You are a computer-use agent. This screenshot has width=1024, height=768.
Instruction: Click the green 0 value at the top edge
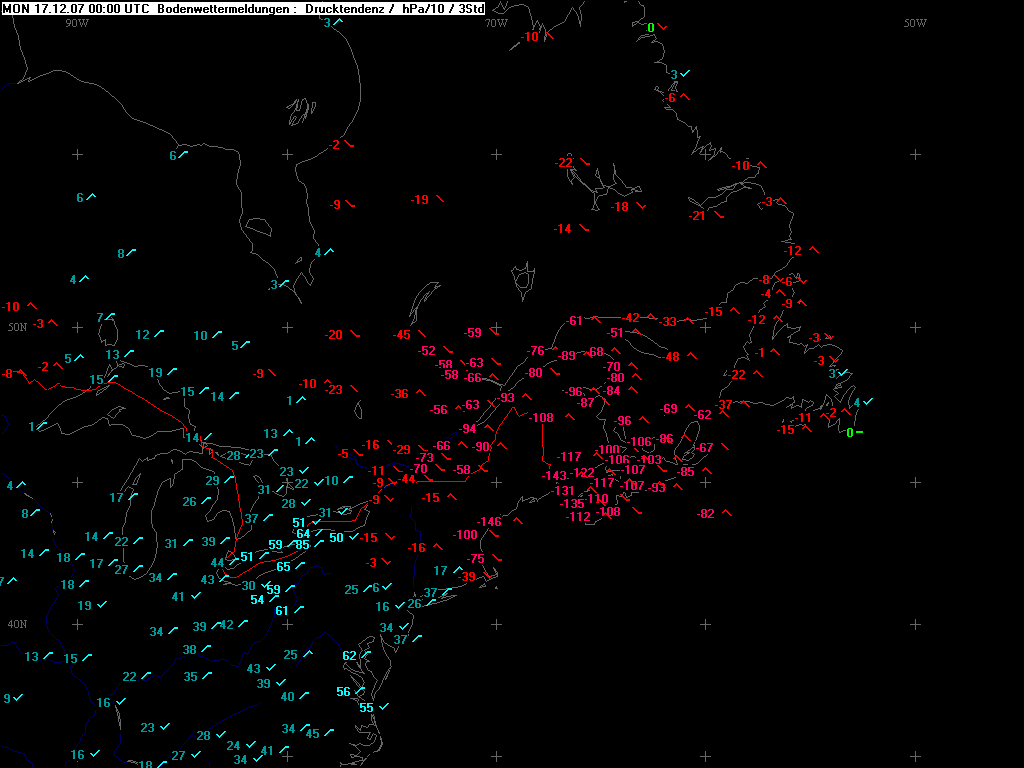(651, 28)
